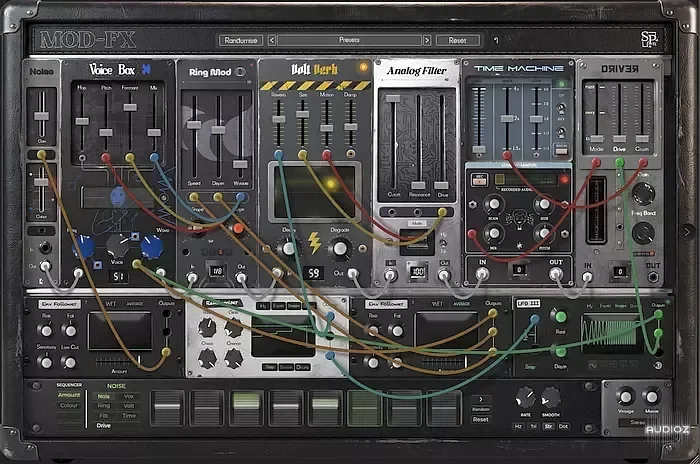
Task: Select Amount in the Sequencer list
Action: point(69,395)
